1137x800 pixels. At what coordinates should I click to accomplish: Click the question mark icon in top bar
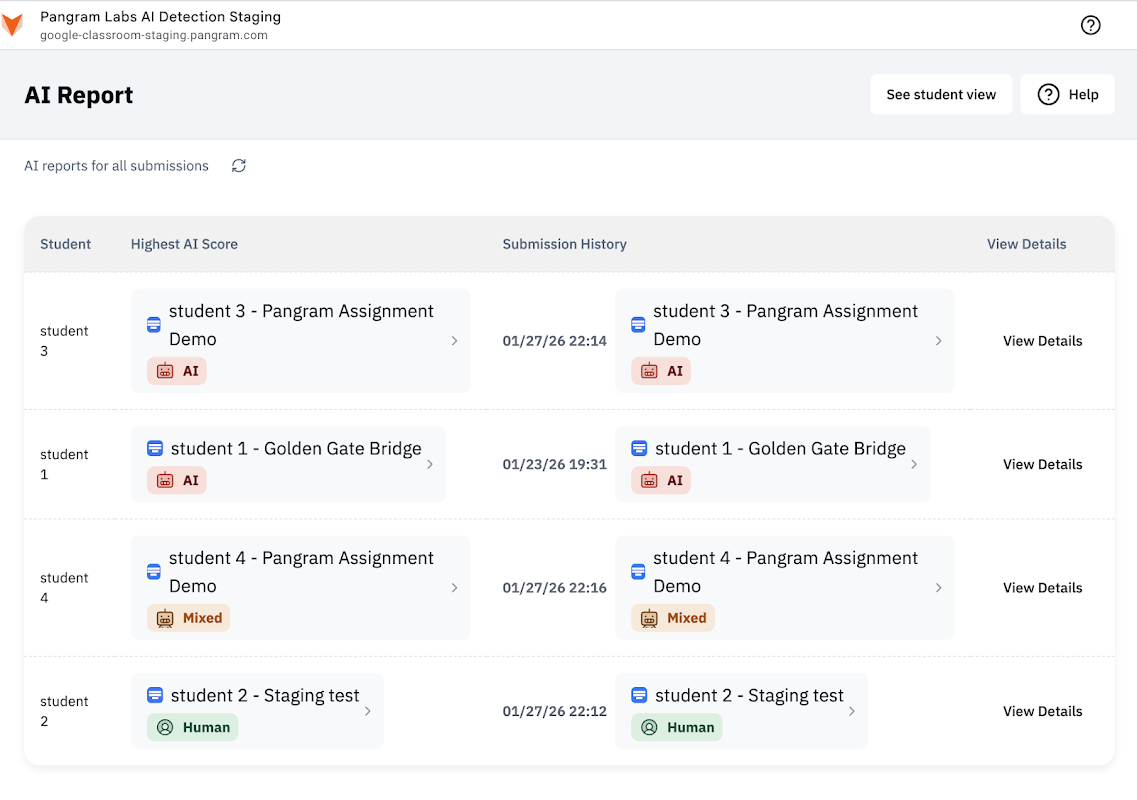pos(1090,25)
